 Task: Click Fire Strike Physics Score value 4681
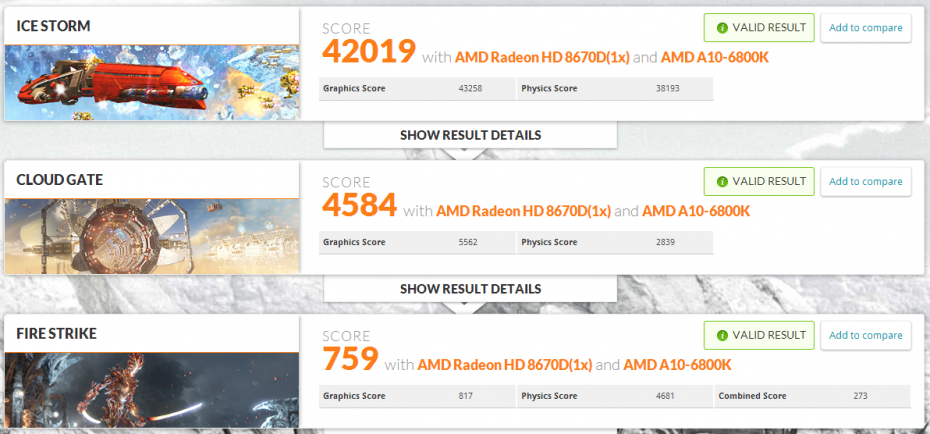tap(666, 396)
